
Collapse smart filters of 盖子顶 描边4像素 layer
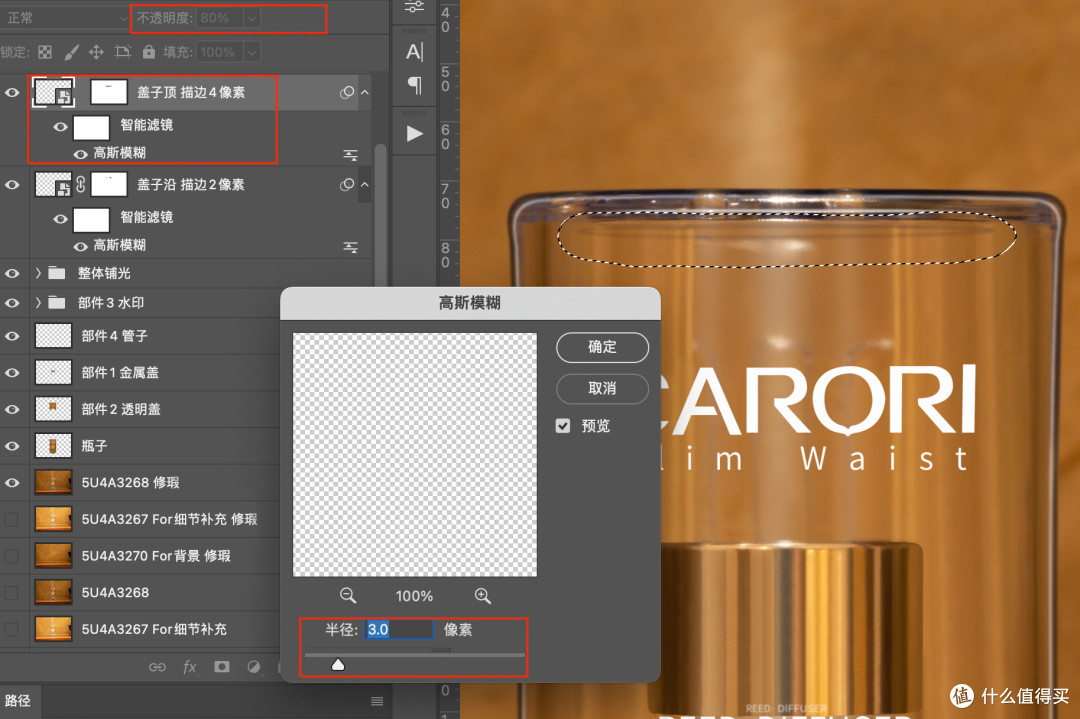click(x=365, y=92)
